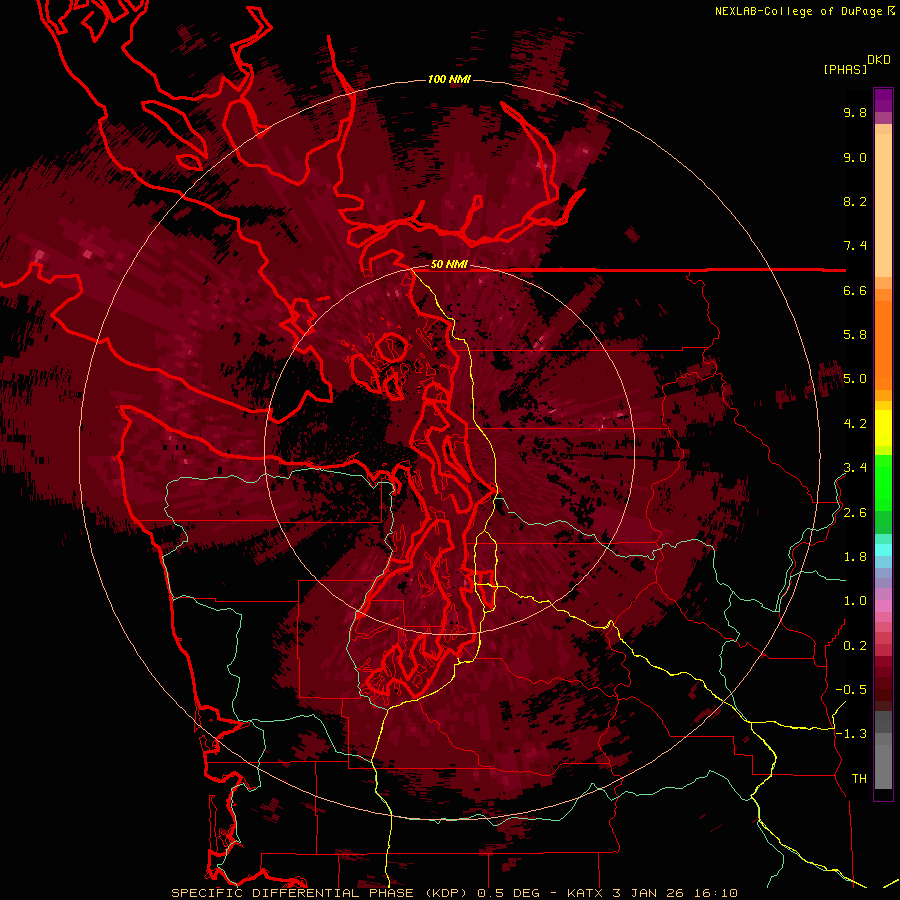Click the 50 NMI range ring label

(449, 264)
